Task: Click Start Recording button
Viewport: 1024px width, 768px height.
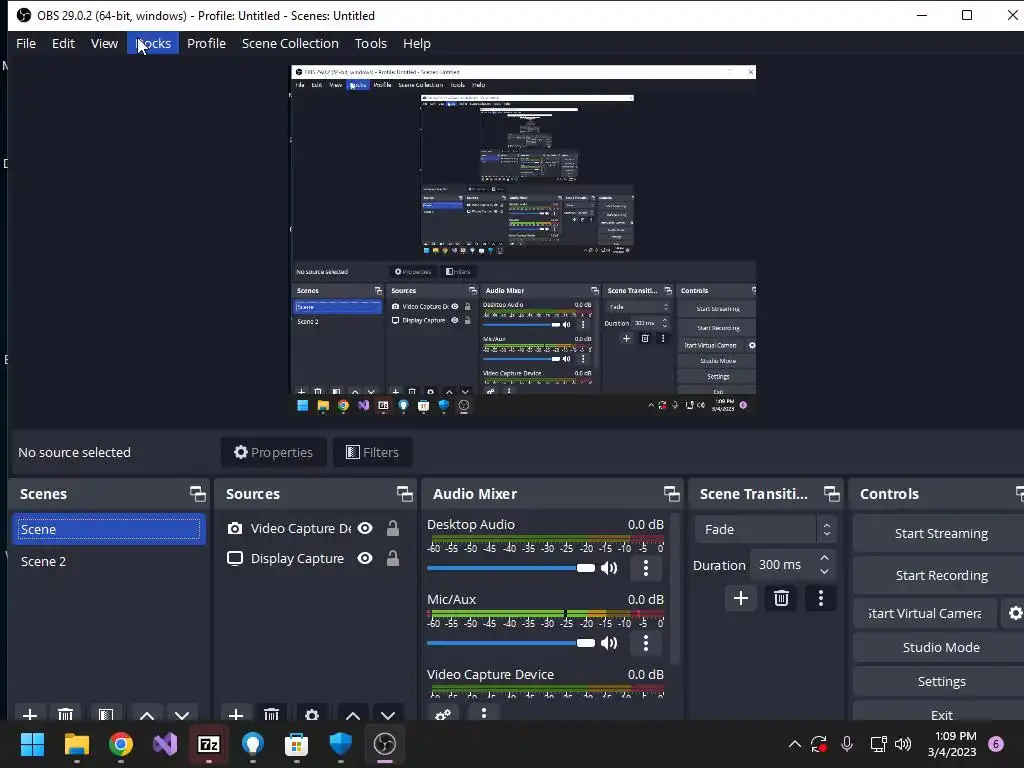Action: pyautogui.click(x=940, y=575)
